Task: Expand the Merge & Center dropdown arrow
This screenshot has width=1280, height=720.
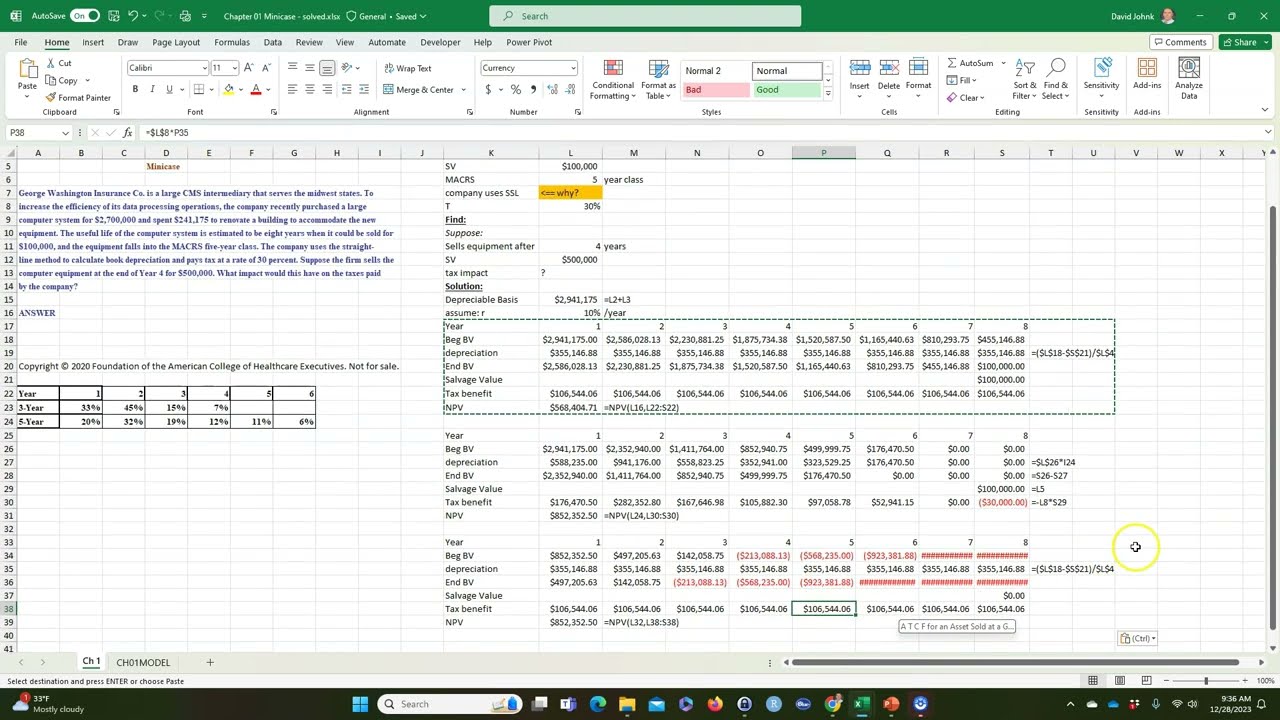Action: coord(463,90)
